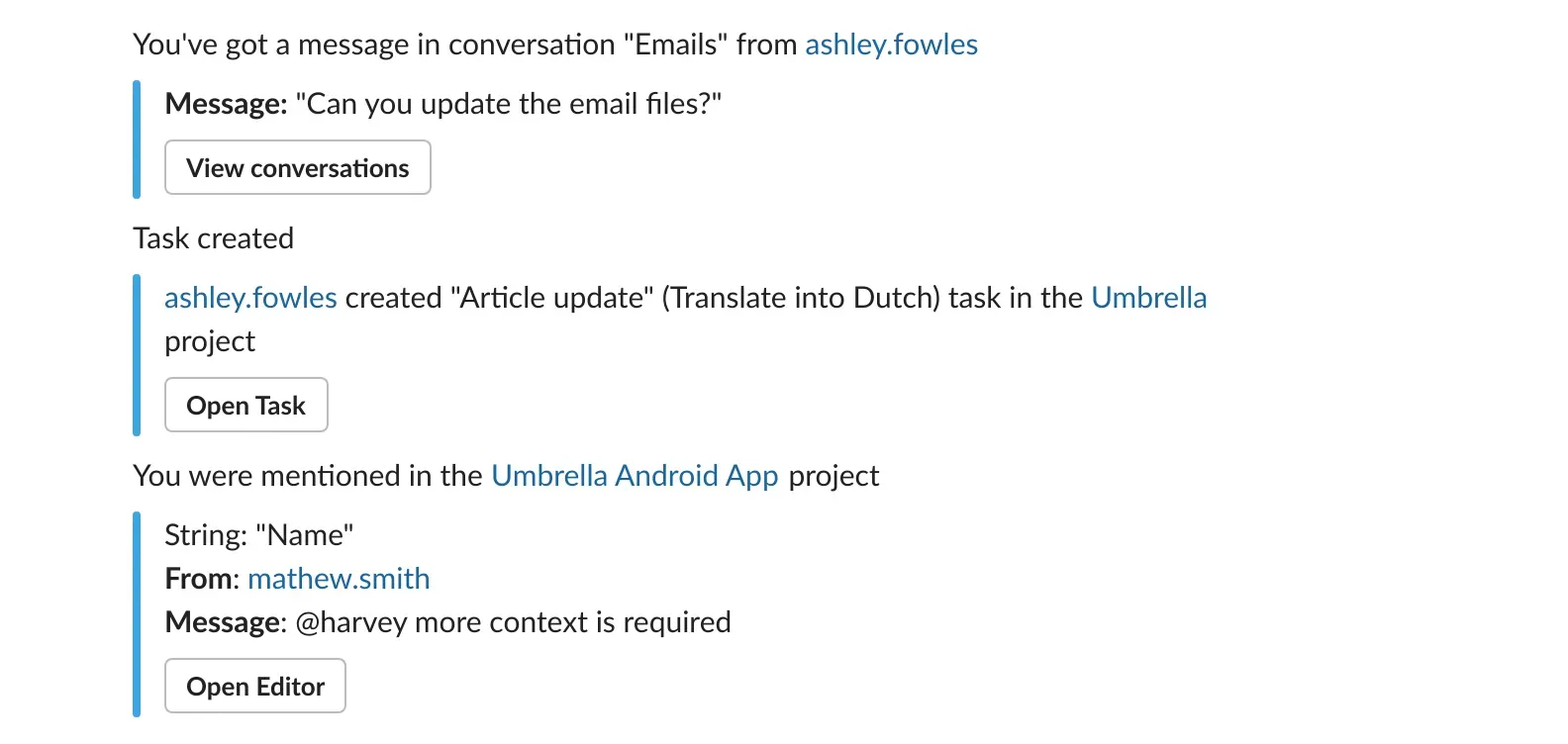Select the String Name label
Image resolution: width=1568 pixels, height=744 pixels.
pyautogui.click(x=258, y=534)
